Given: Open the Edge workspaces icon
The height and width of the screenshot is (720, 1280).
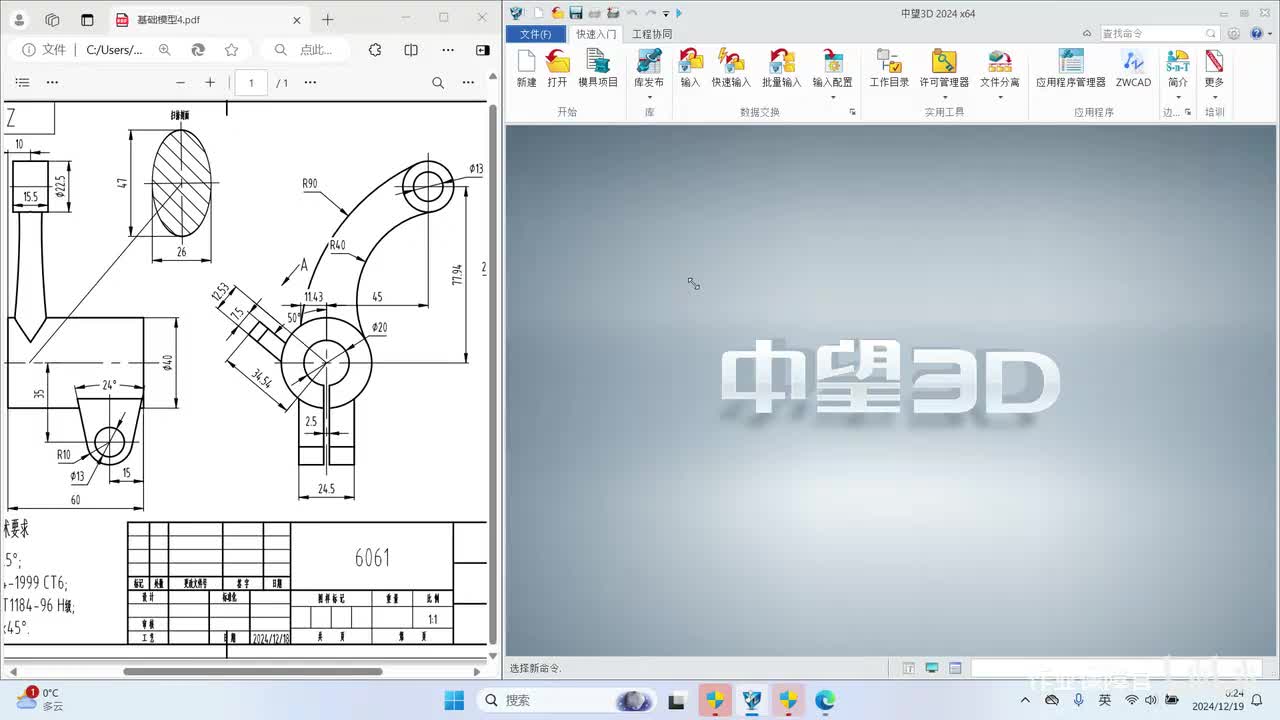Looking at the screenshot, I should [x=53, y=19].
